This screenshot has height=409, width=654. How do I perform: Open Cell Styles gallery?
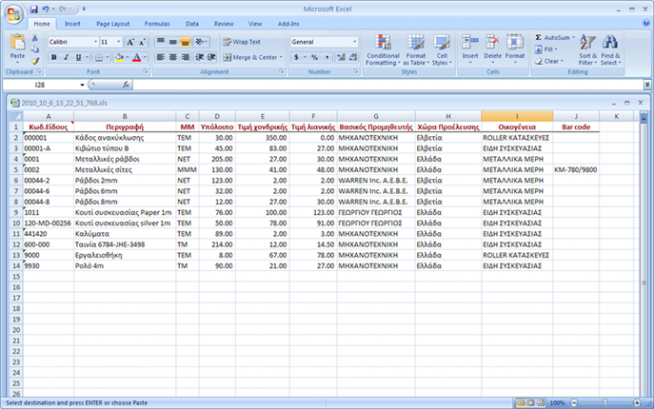pos(442,50)
